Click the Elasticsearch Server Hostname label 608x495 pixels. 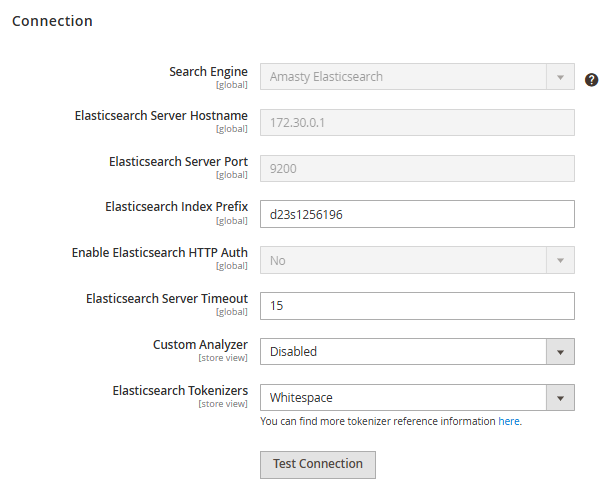(161, 116)
